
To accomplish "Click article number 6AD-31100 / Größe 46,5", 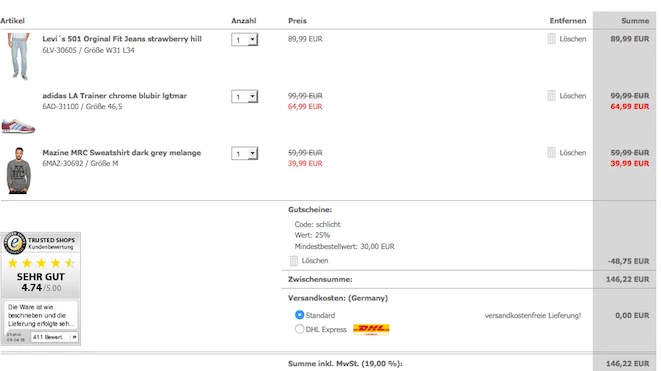I will [x=82, y=107].
